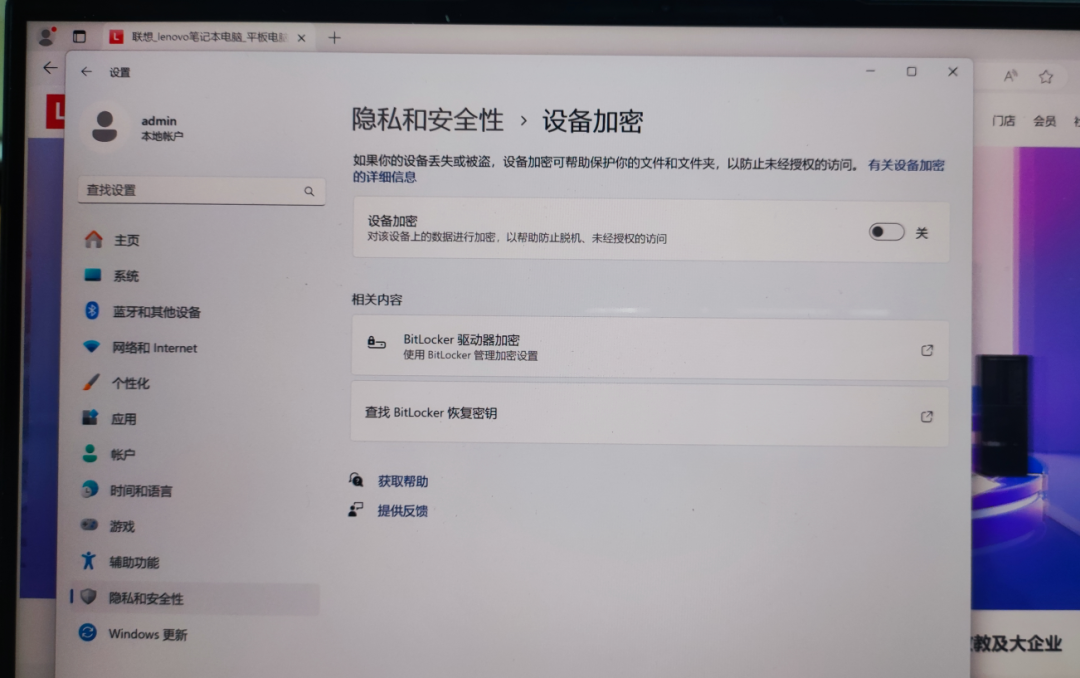Open a new browser tab with plus button

(334, 37)
